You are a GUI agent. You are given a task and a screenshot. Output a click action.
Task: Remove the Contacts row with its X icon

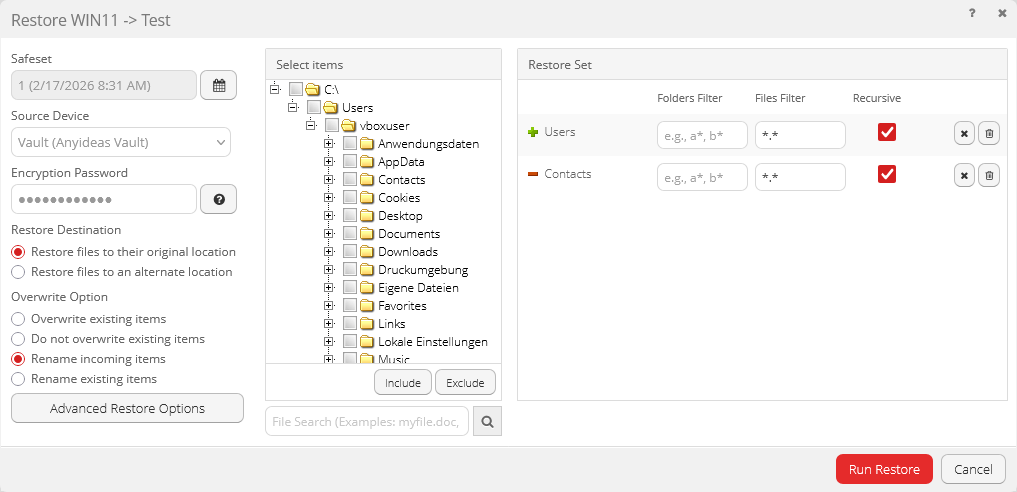pos(964,176)
